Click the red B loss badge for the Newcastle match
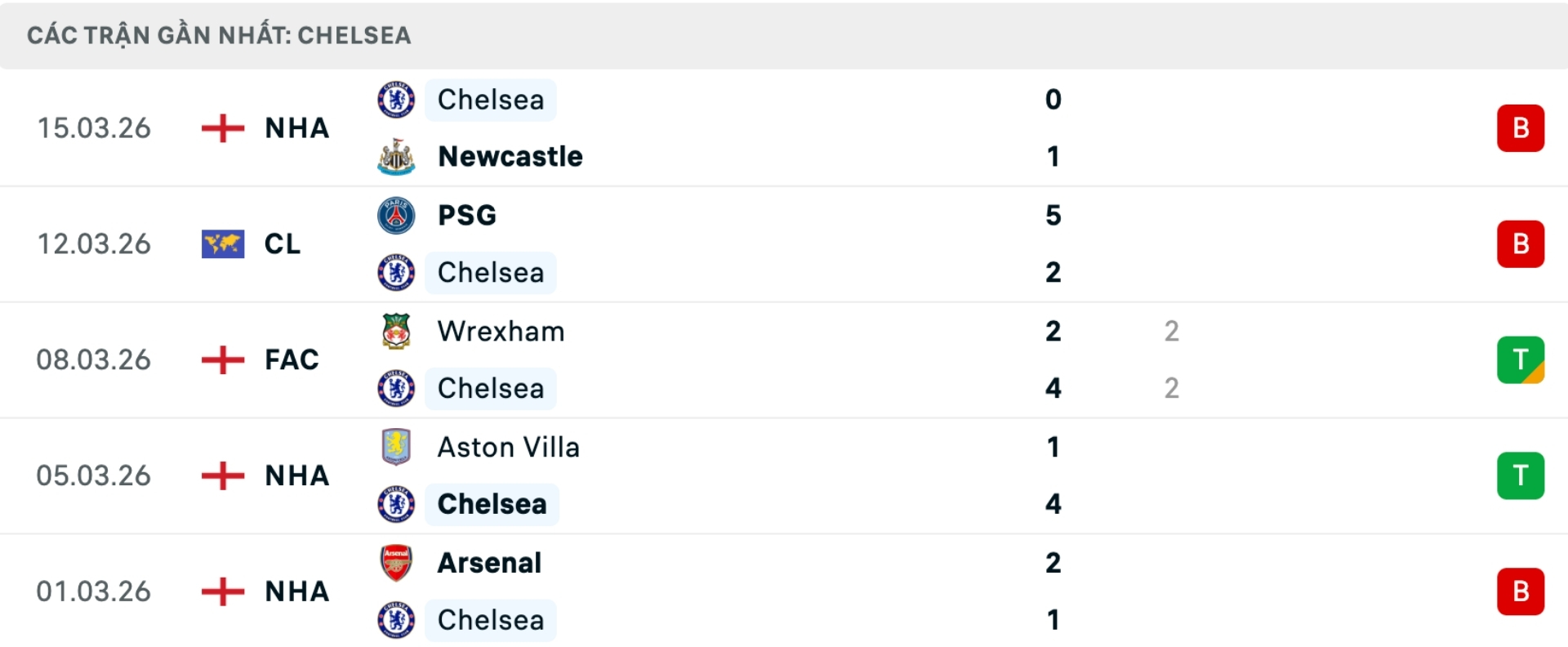This screenshot has height=647, width=1568. point(1521,128)
